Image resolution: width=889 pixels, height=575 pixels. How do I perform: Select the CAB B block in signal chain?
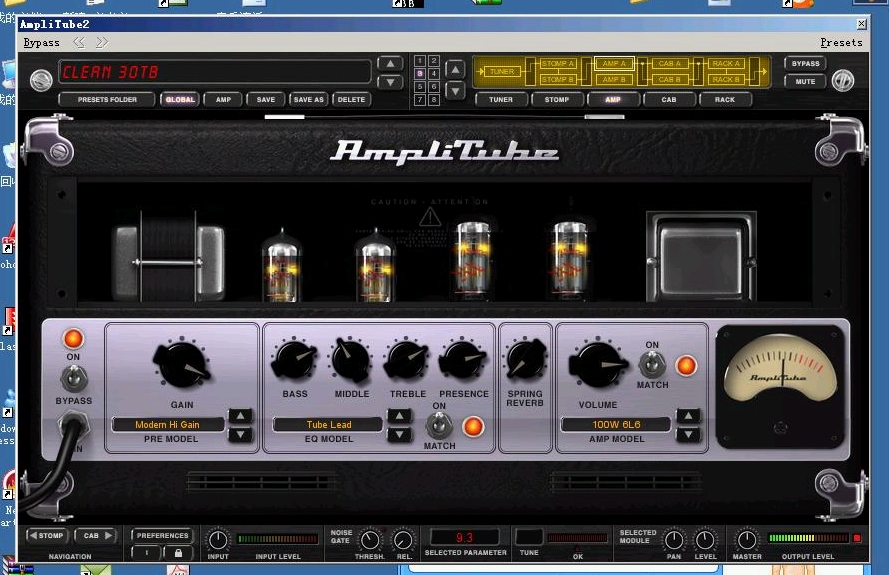click(670, 79)
